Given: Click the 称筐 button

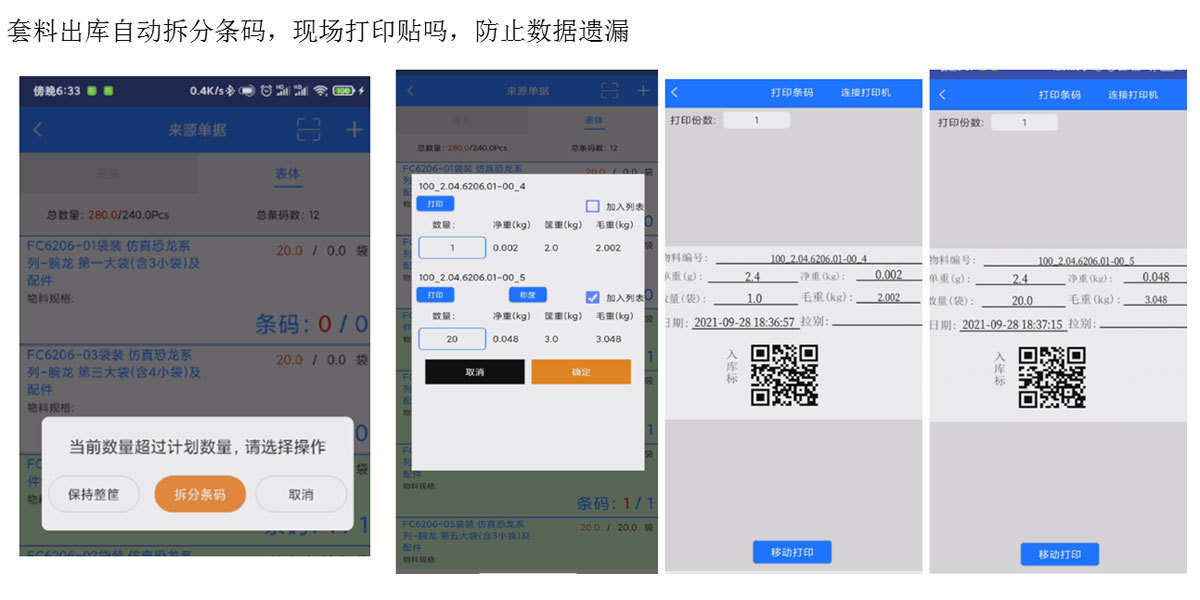Looking at the screenshot, I should pyautogui.click(x=527, y=295).
